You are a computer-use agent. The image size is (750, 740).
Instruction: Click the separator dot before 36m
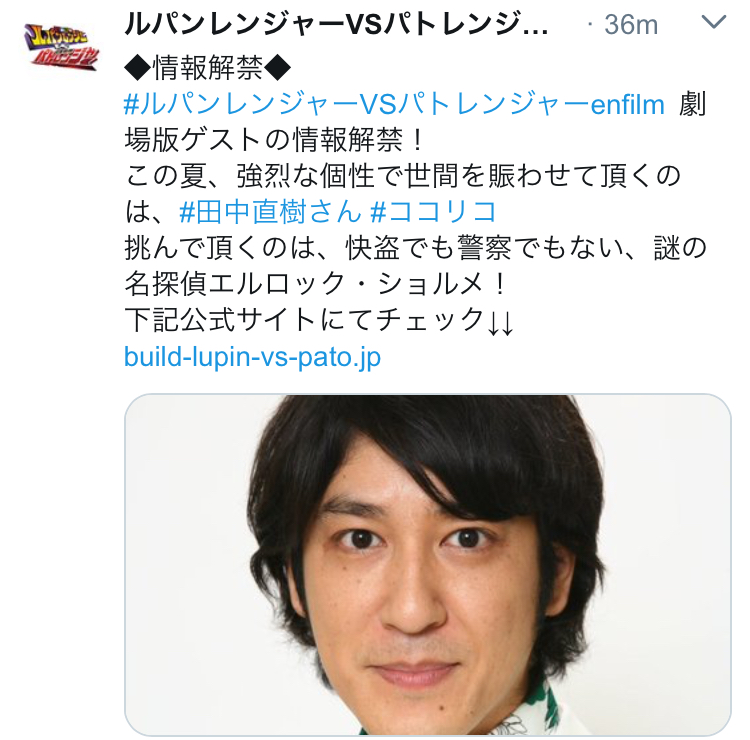[x=589, y=24]
